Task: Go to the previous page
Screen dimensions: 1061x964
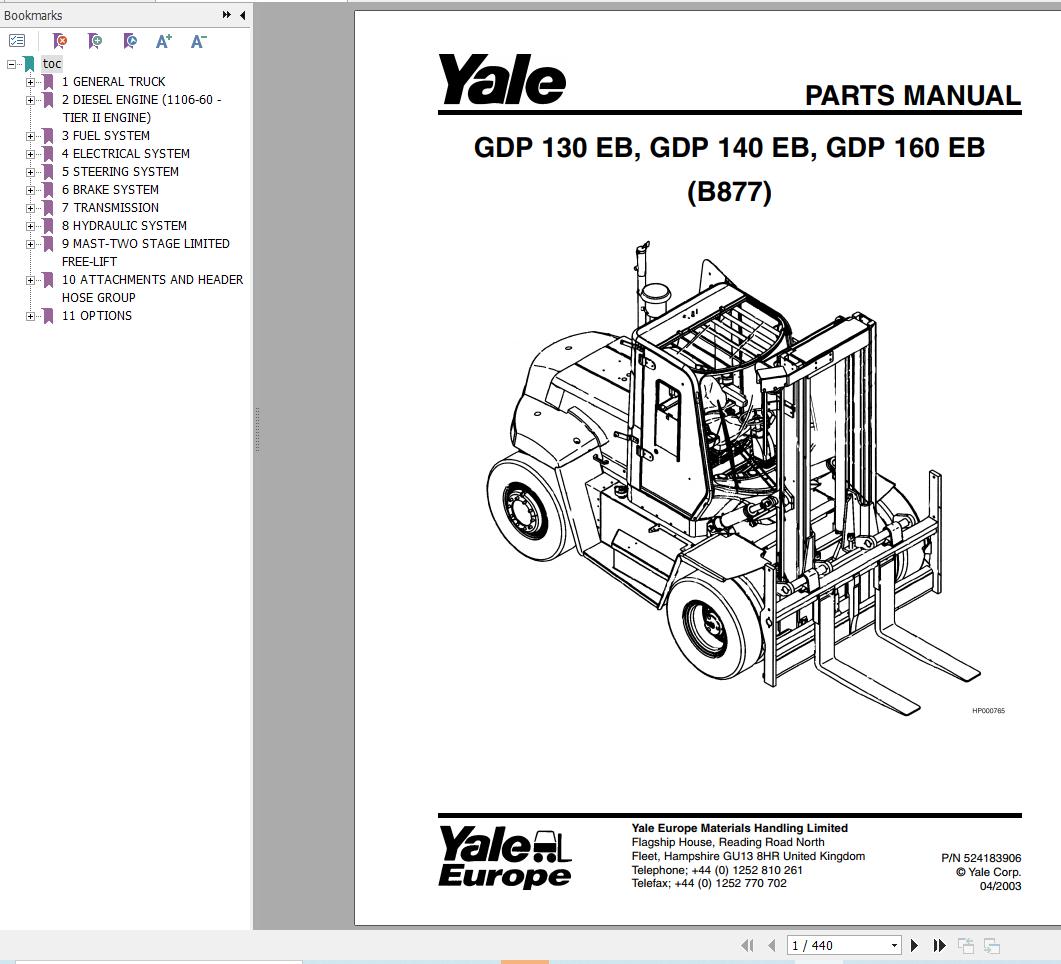Action: 771,945
